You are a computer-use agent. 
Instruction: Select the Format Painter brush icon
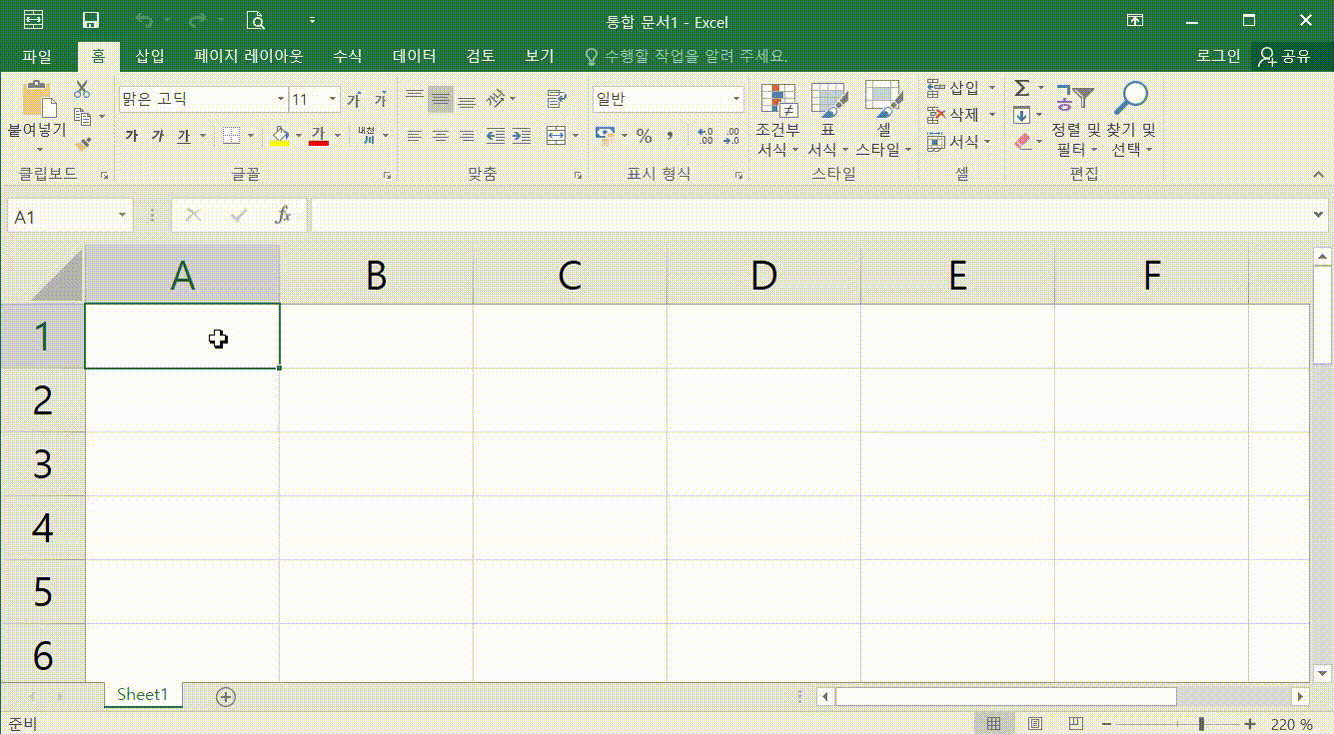click(x=83, y=143)
